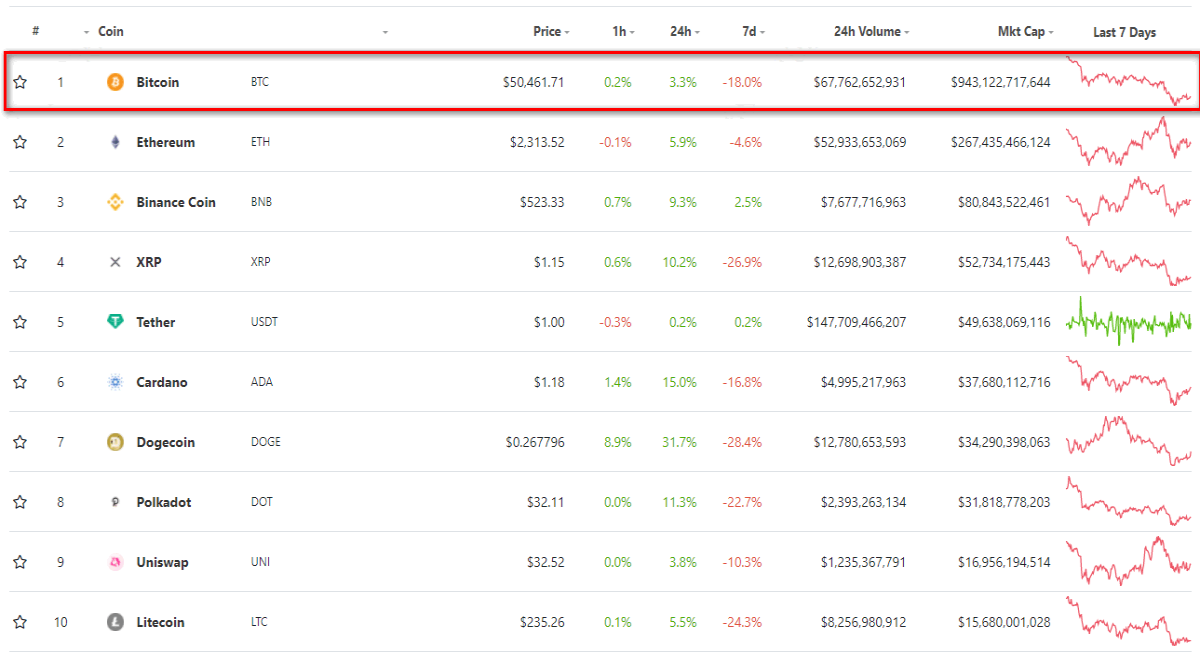Click the Bitcoin logo icon
Screen dimensions: 1200x656
pyautogui.click(x=115, y=82)
